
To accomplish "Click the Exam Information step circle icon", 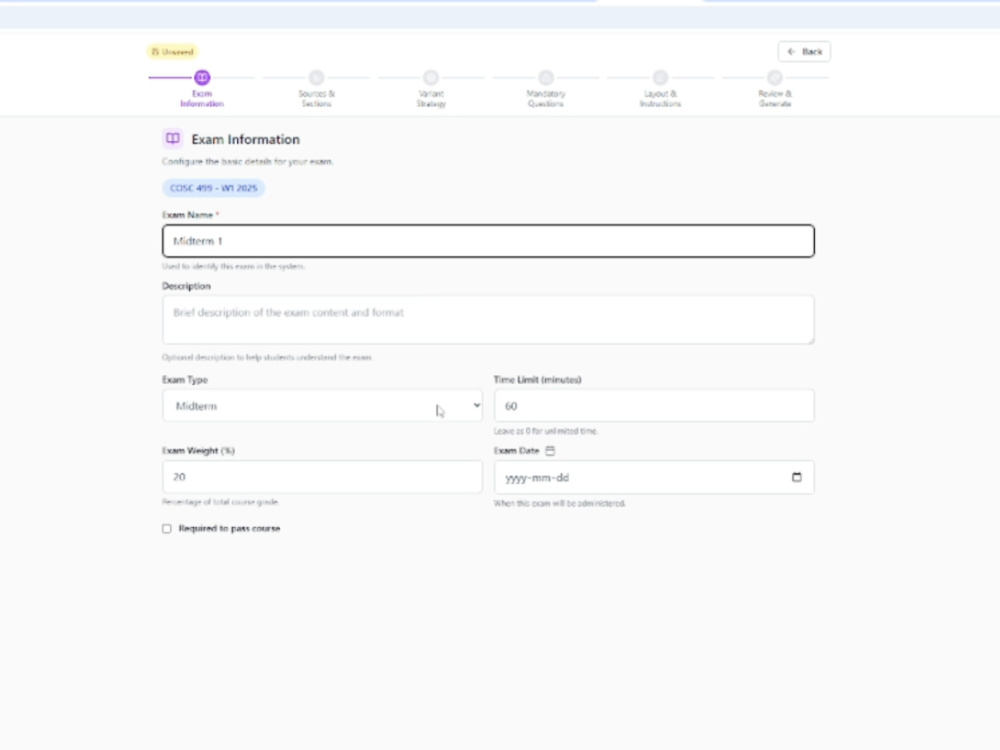I will click(x=202, y=78).
